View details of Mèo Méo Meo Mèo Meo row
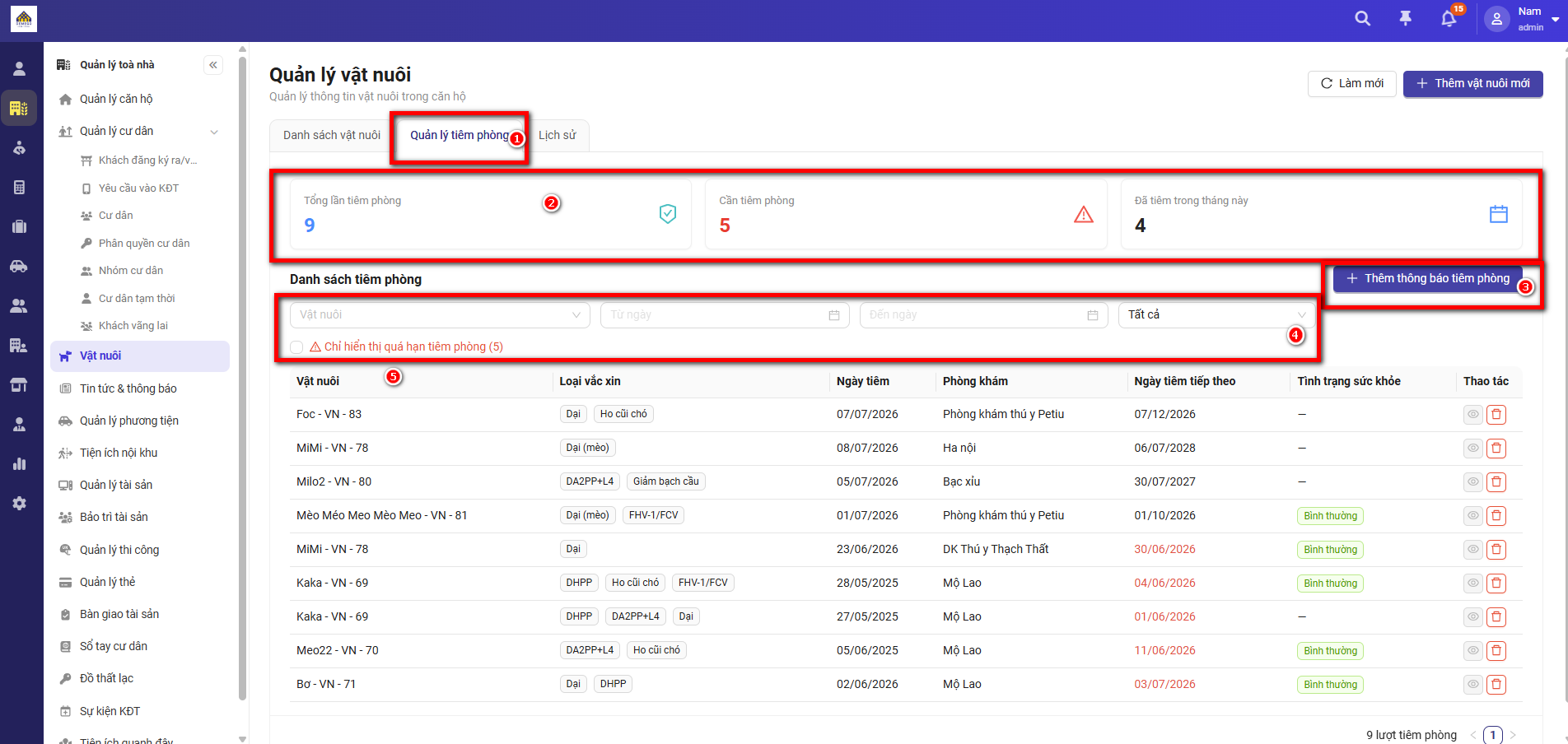The image size is (1568, 744). tap(1473, 516)
